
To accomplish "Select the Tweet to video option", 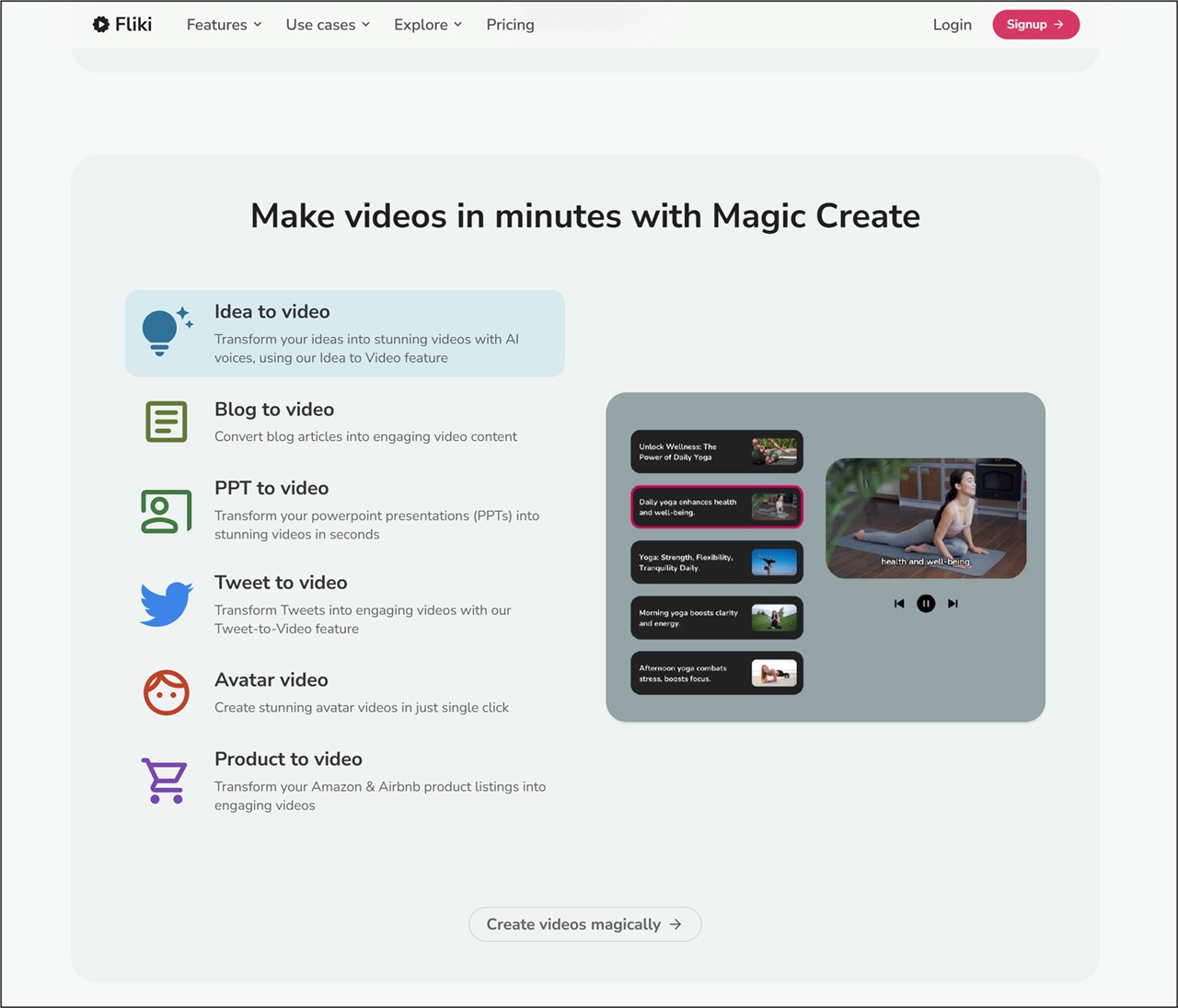I will pos(344,605).
